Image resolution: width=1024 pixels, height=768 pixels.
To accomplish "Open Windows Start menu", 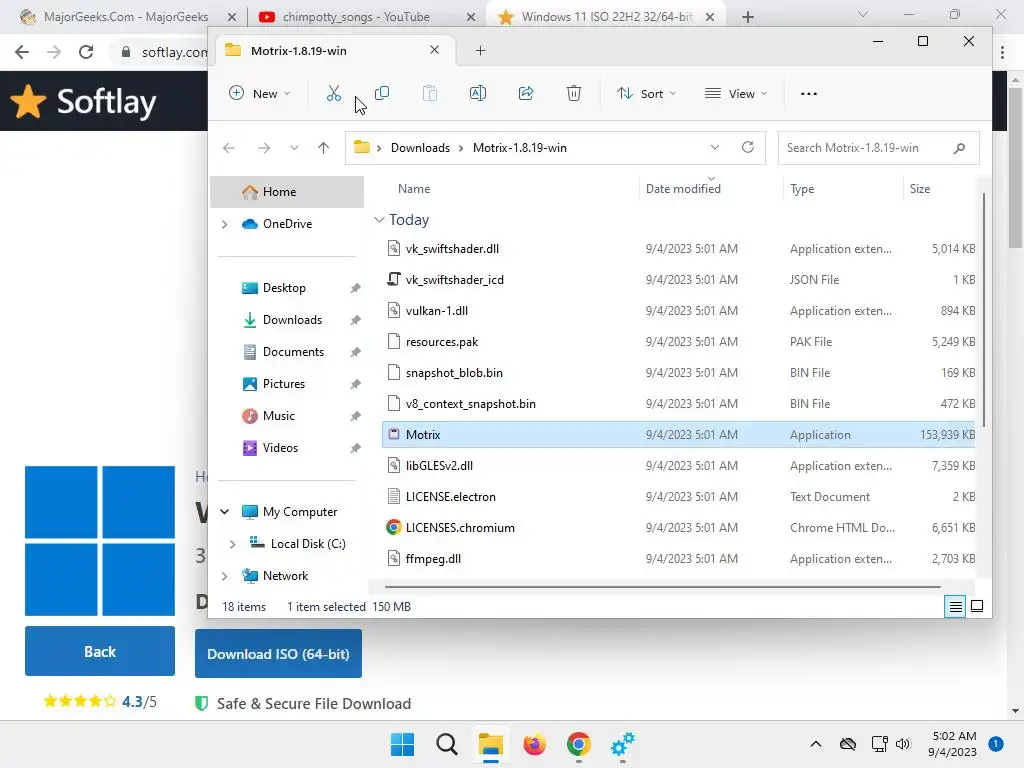I will pos(402,744).
